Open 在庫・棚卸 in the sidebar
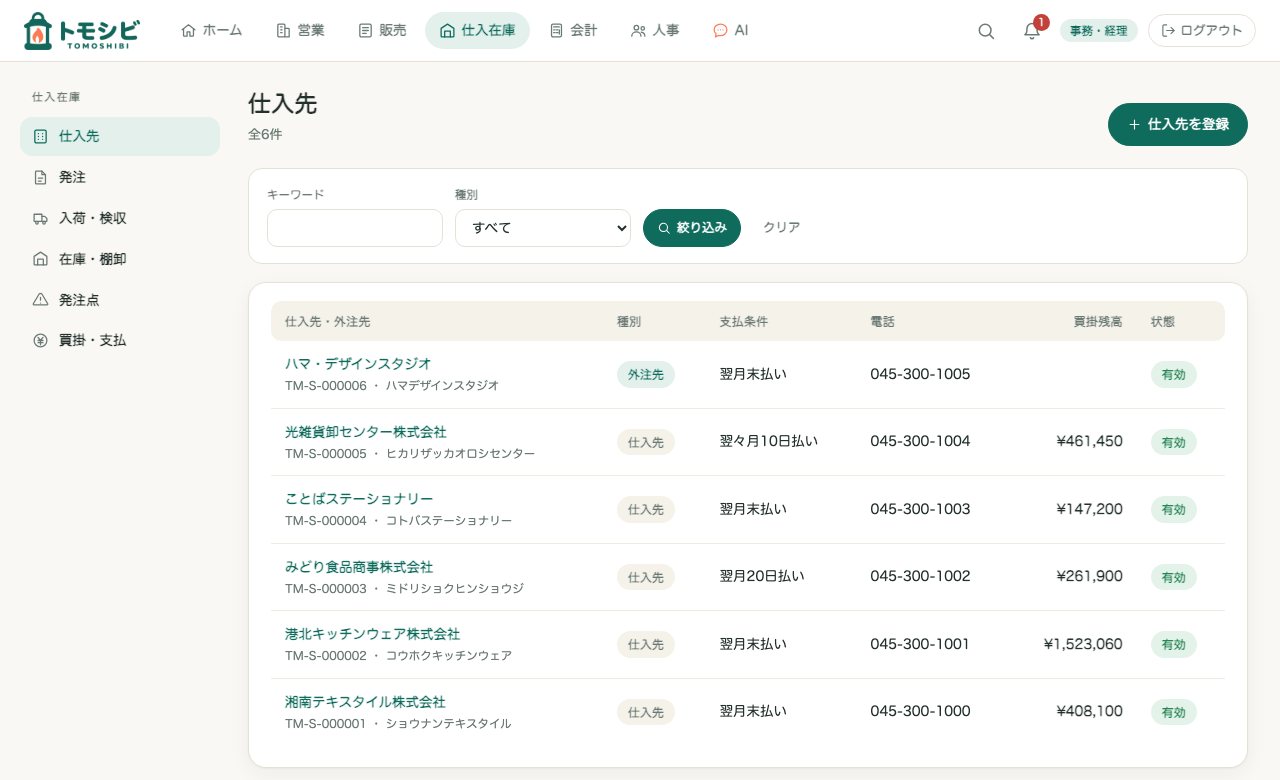This screenshot has width=1280, height=780. 120,259
